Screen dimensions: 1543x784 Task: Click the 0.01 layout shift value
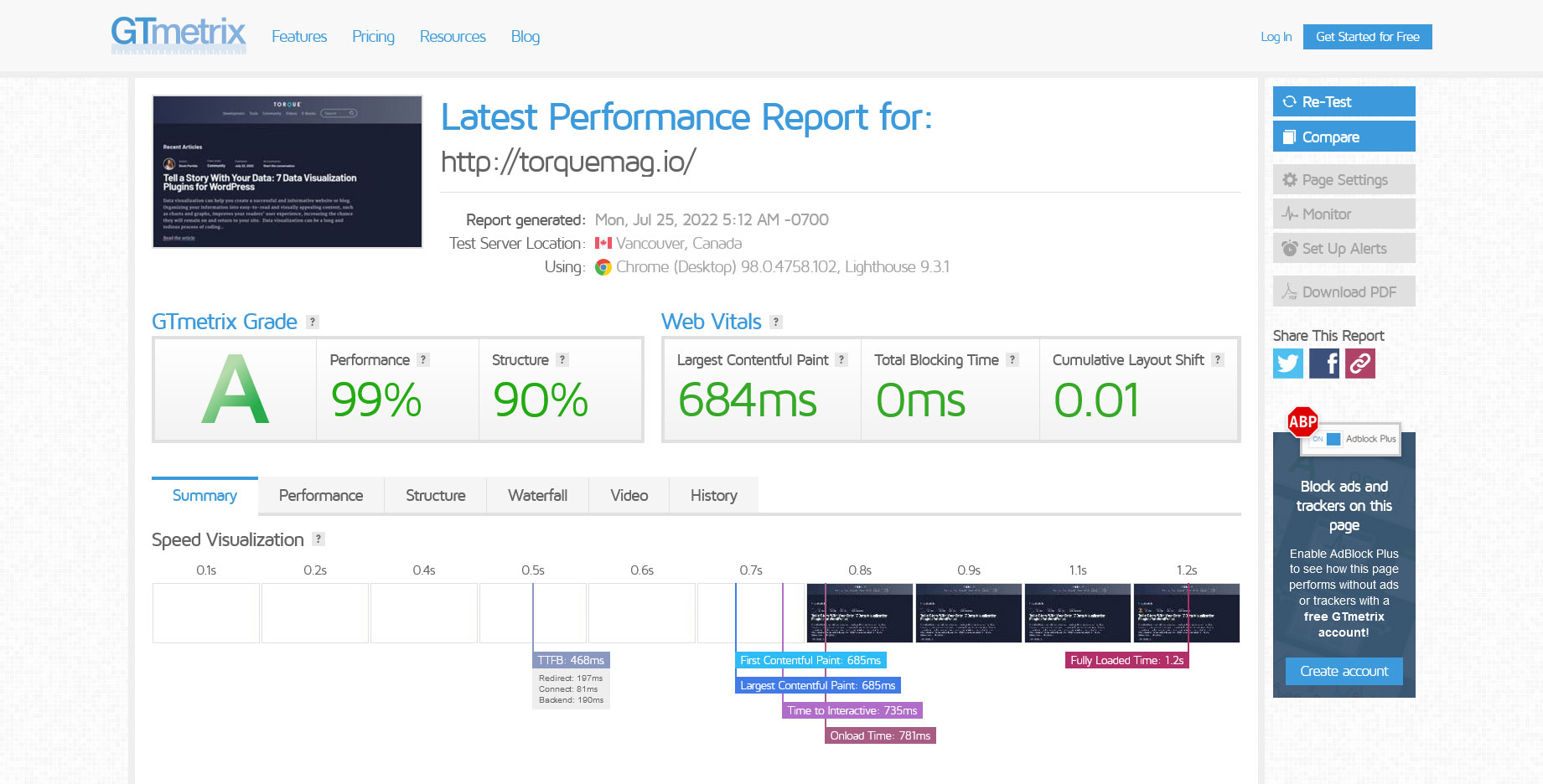tap(1096, 400)
